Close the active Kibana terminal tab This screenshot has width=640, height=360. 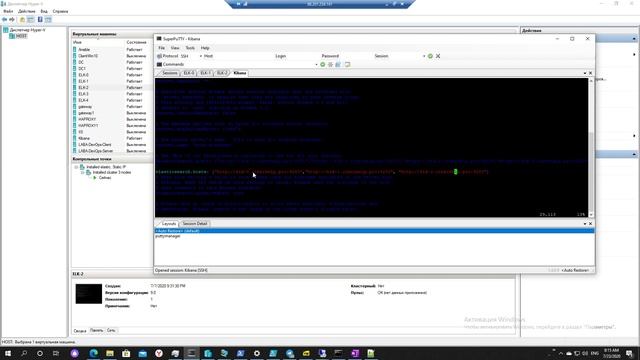590,73
